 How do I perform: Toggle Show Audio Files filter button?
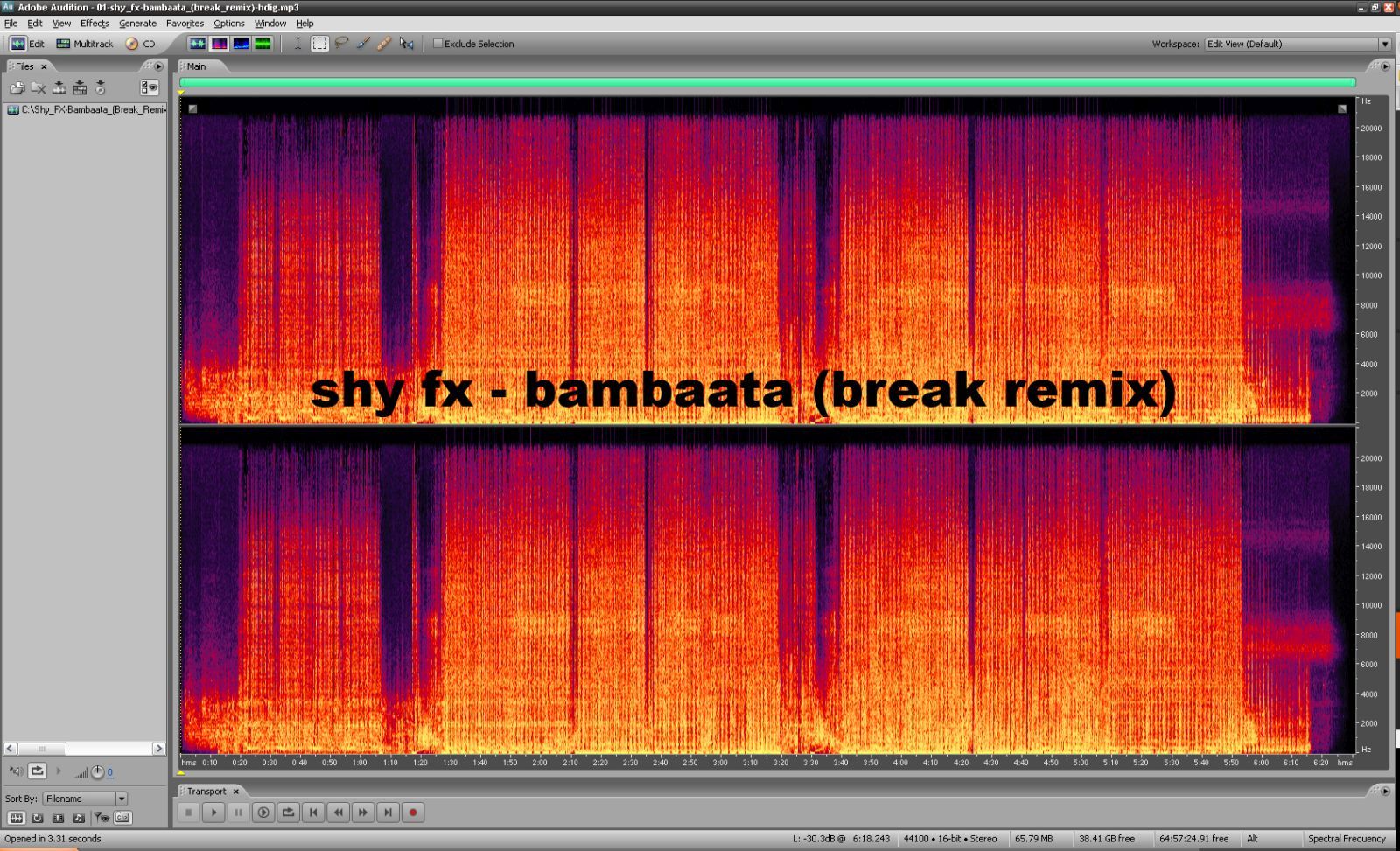(16, 818)
